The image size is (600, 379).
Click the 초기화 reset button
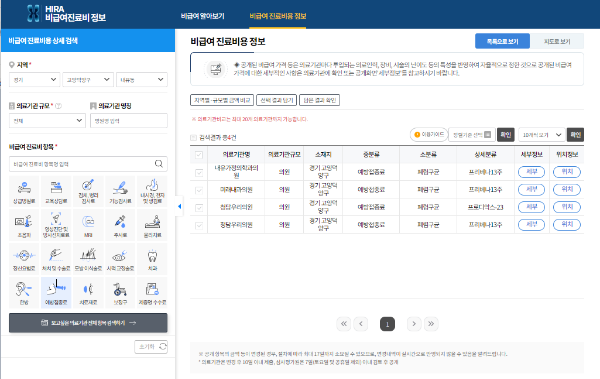point(151,346)
